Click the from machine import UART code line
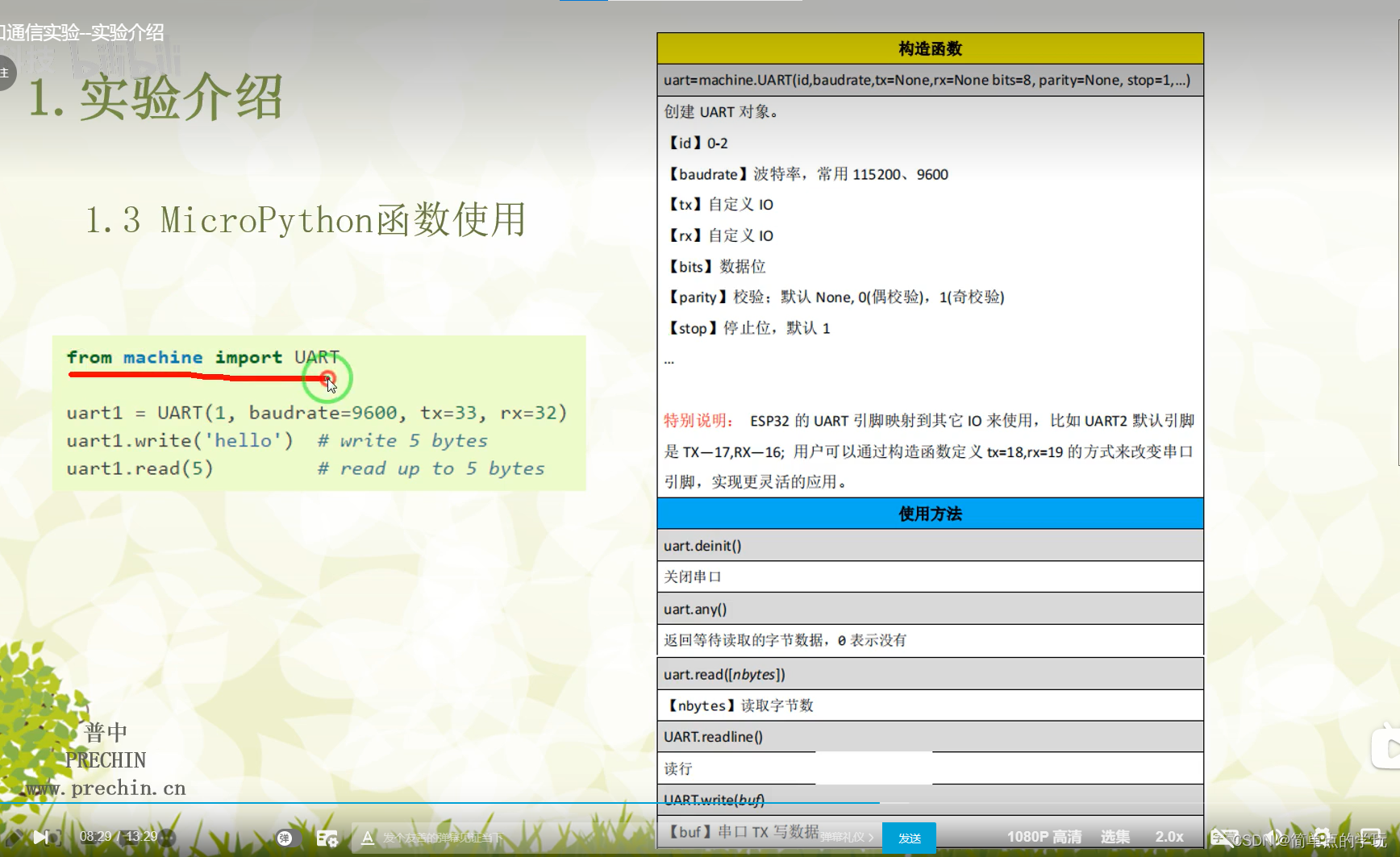The height and width of the screenshot is (857, 1400). (203, 357)
